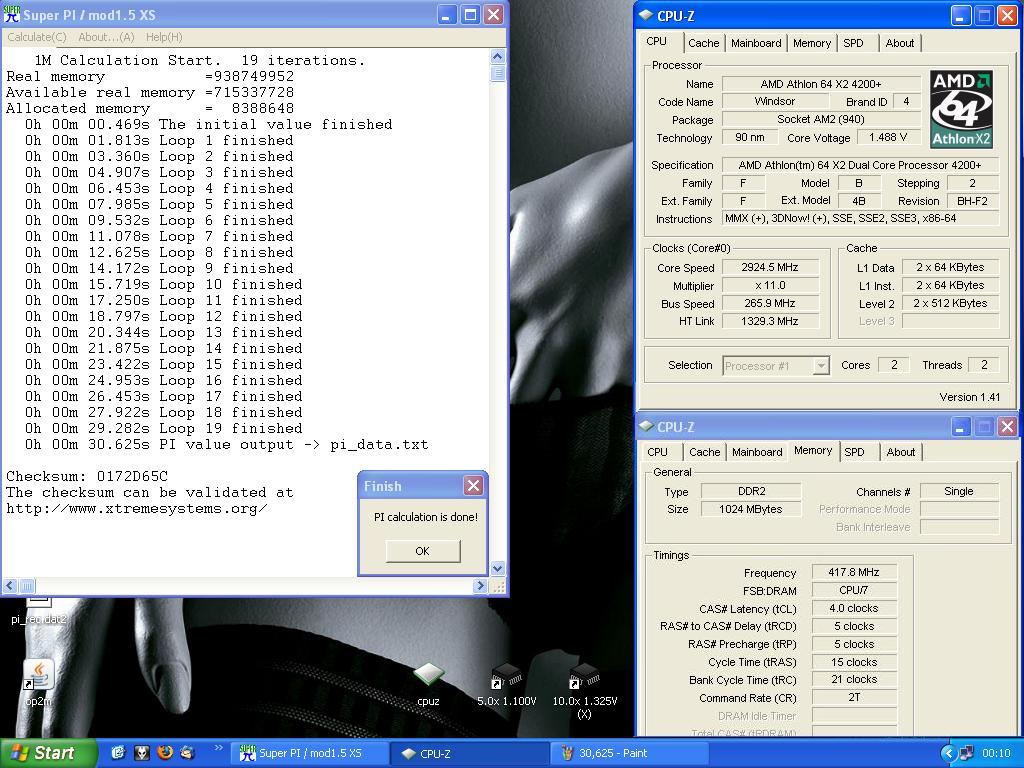Expand the quick launch chevron
This screenshot has height=768, width=1024.
218,748
